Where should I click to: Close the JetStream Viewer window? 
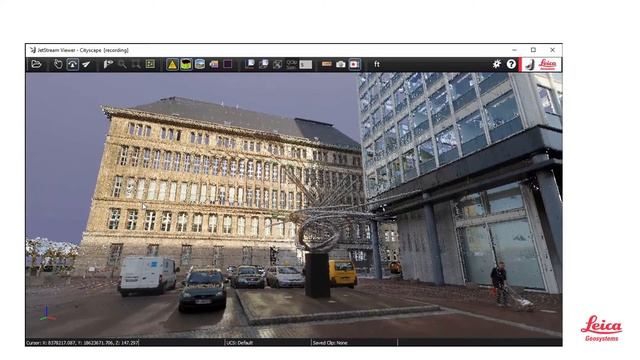tap(552, 50)
